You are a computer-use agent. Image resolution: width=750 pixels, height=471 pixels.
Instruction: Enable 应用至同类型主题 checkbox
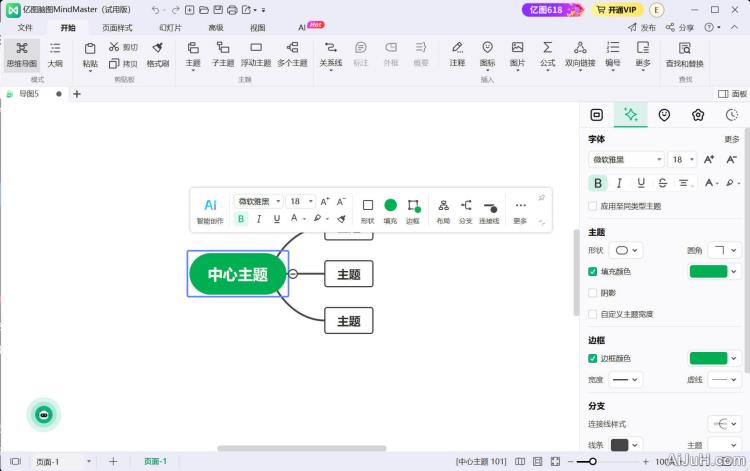coord(593,206)
